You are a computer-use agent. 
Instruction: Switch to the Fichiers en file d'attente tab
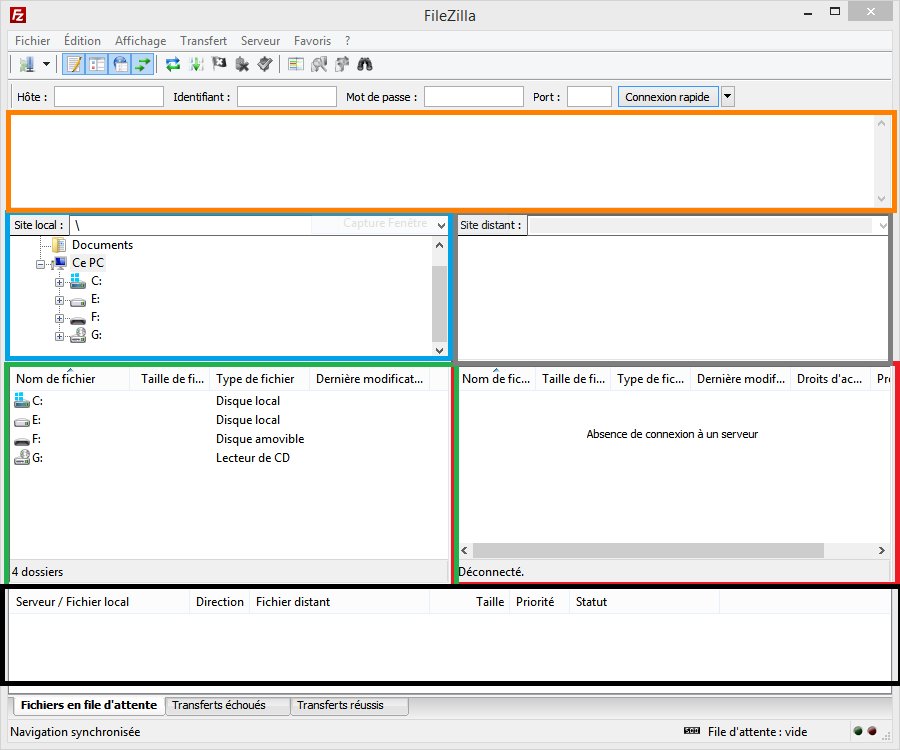(88, 705)
